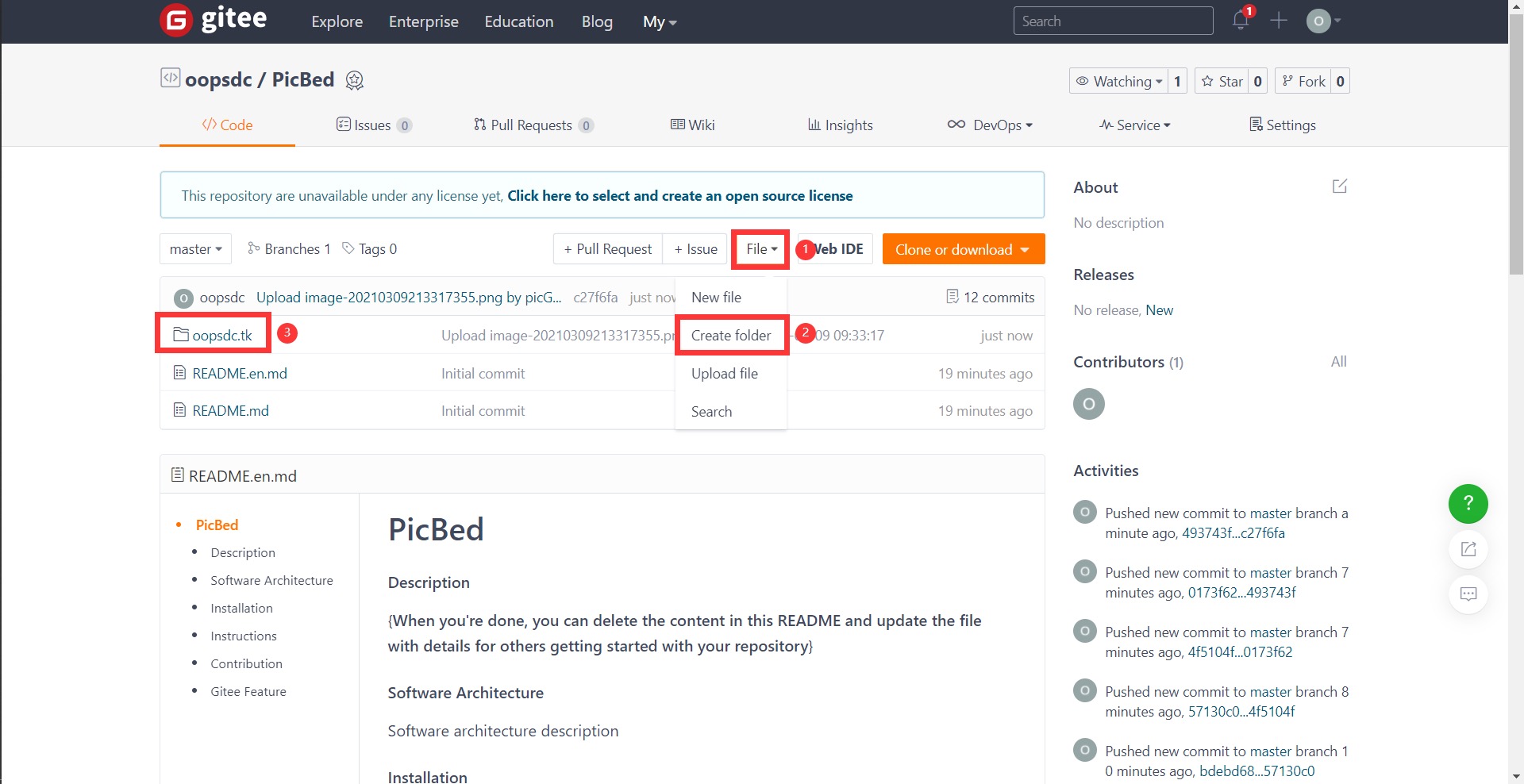The width and height of the screenshot is (1524, 784).
Task: Jump to Software Architecture in outline
Action: click(x=271, y=580)
